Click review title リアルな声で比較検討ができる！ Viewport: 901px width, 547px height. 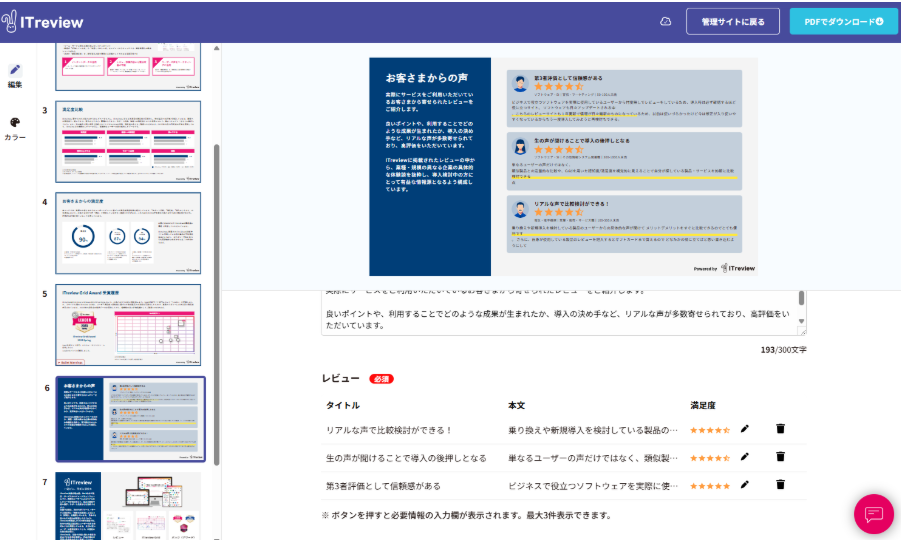[389, 430]
